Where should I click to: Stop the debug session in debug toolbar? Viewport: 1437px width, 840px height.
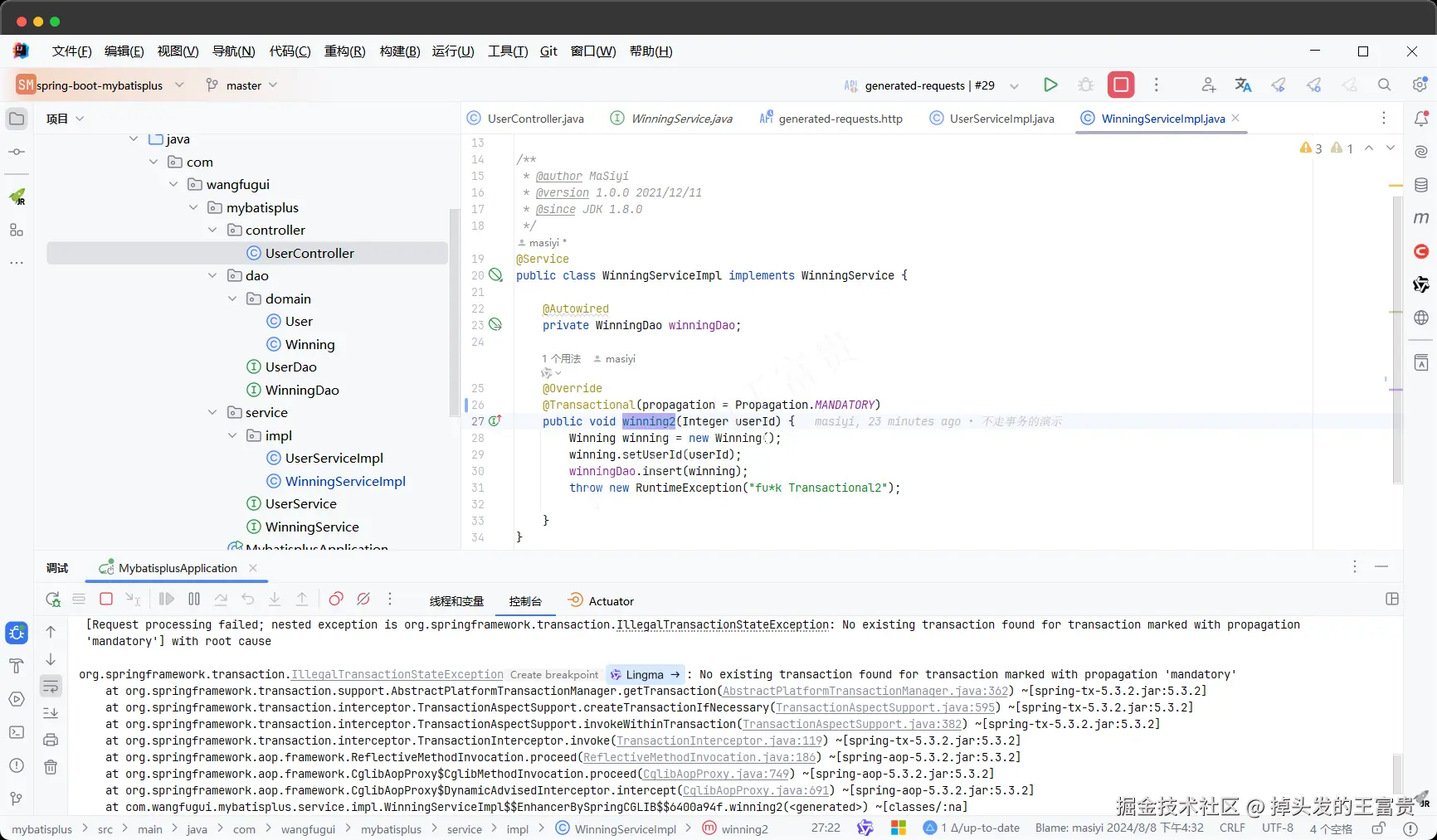(x=106, y=599)
